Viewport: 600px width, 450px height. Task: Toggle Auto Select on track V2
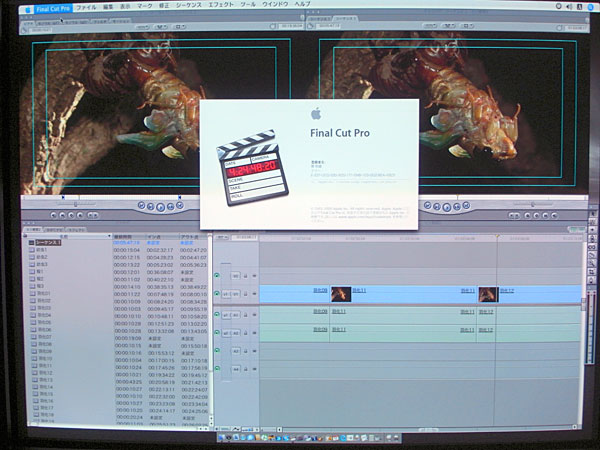pos(254,276)
